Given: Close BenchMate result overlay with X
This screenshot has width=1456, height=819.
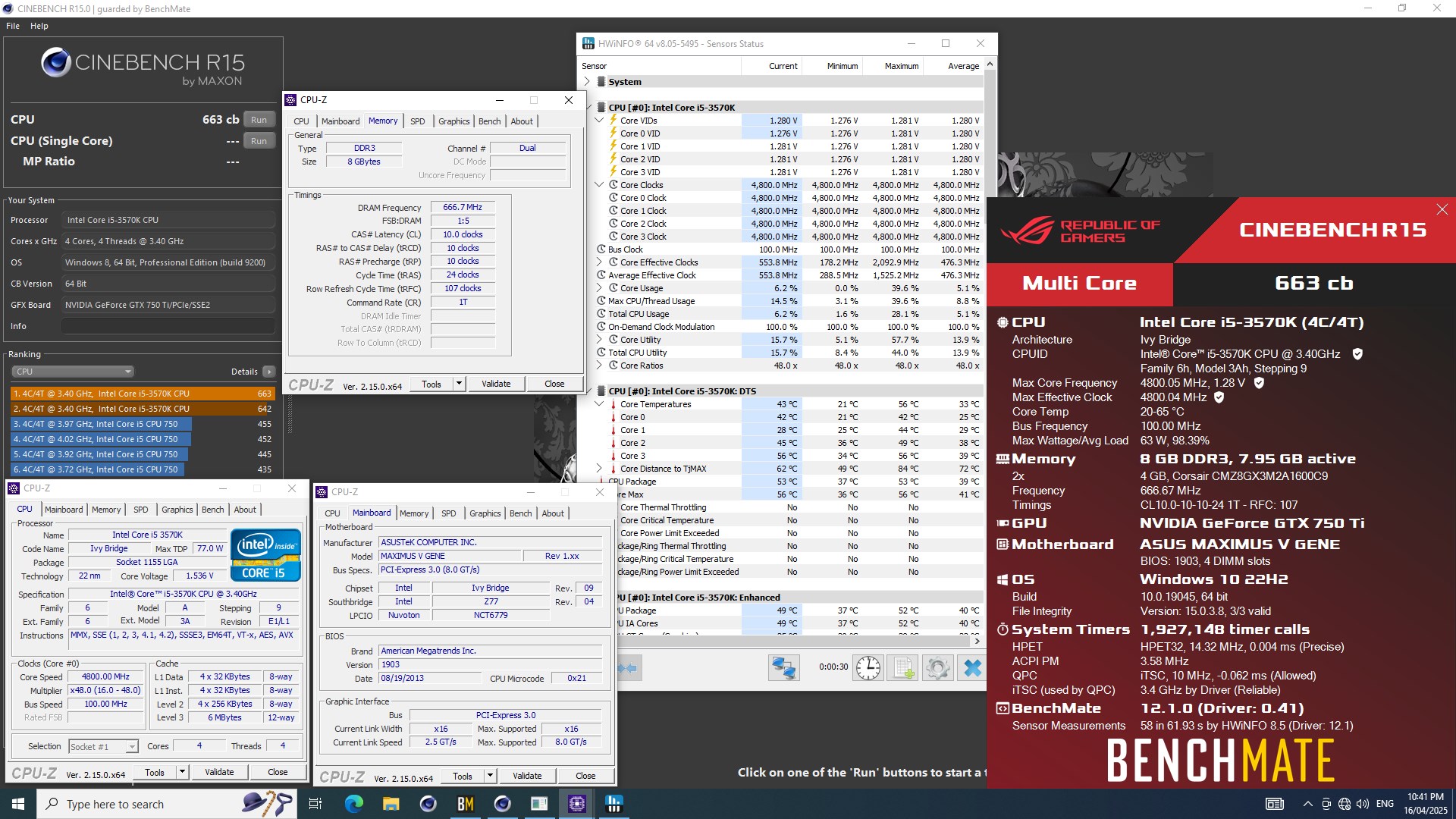Looking at the screenshot, I should 1442,209.
